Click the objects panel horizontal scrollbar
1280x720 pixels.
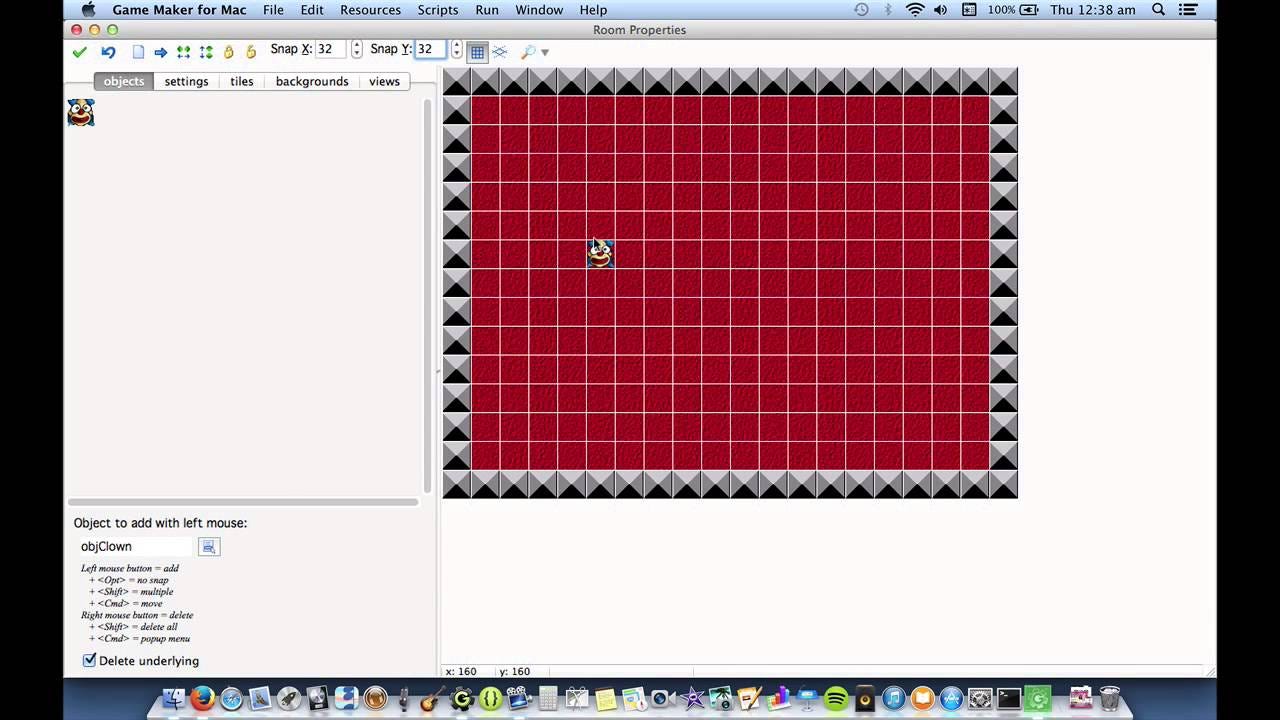click(x=243, y=502)
